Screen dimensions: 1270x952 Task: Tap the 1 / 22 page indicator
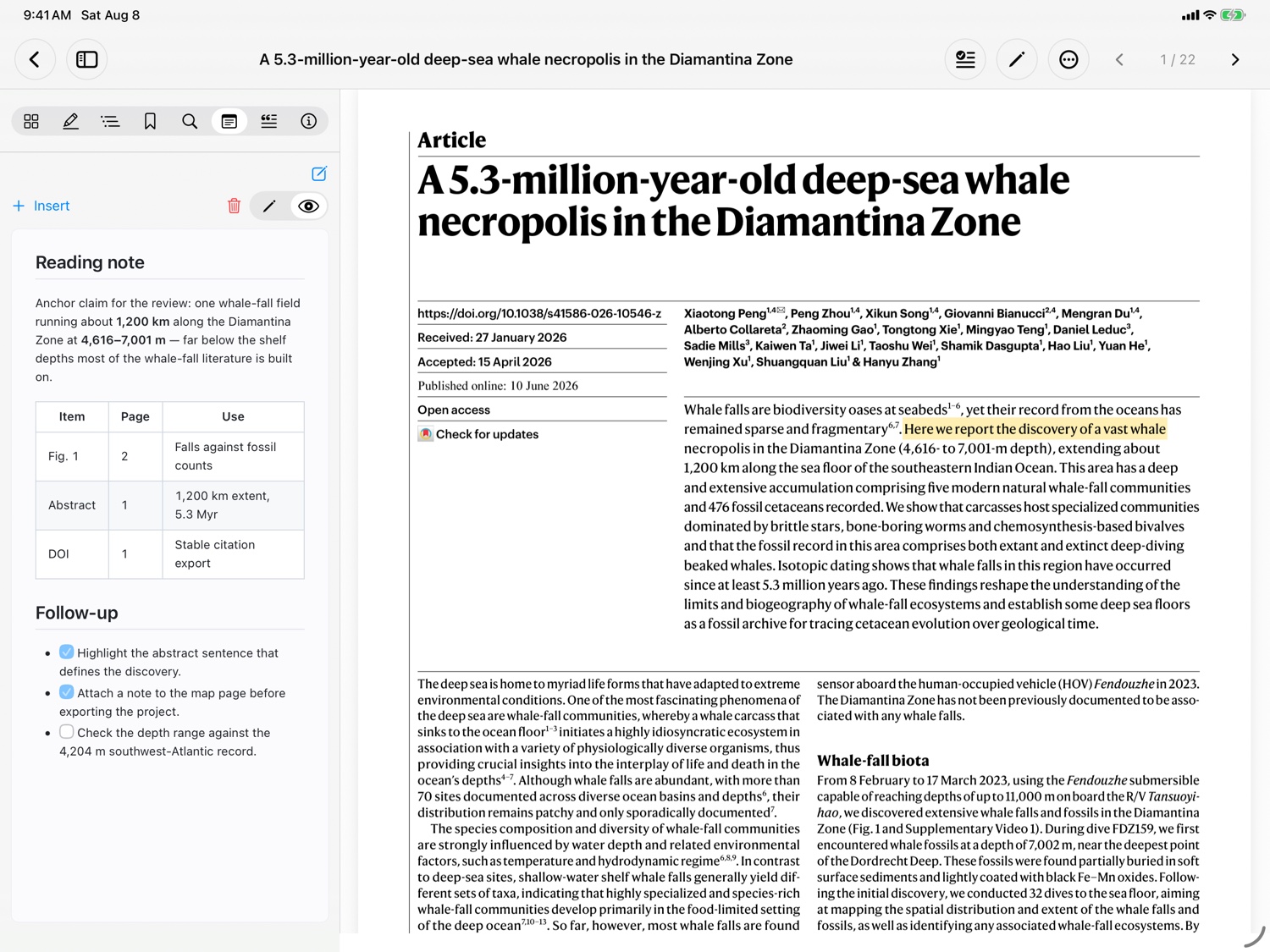pyautogui.click(x=1178, y=59)
